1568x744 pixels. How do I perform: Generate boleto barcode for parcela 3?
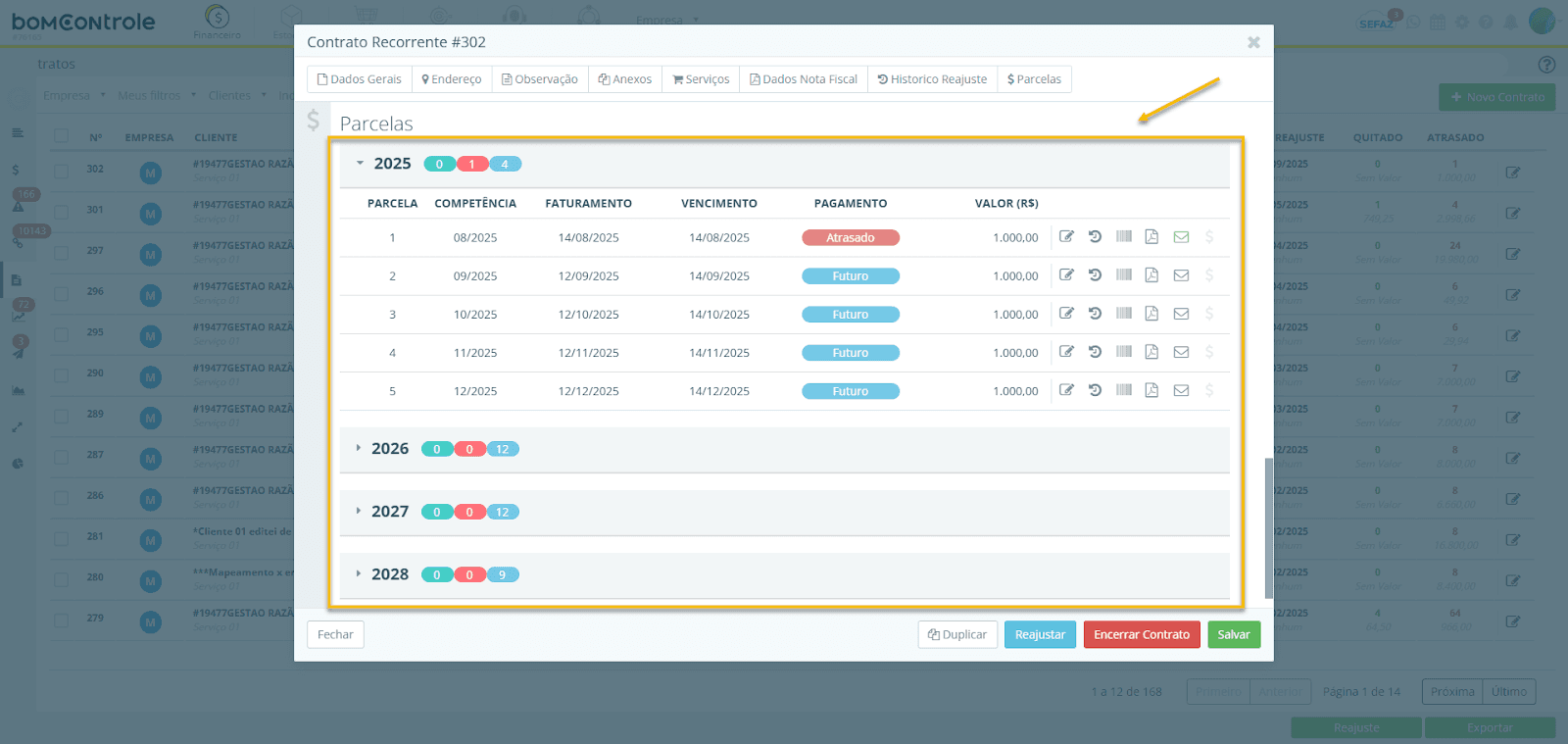(x=1124, y=313)
